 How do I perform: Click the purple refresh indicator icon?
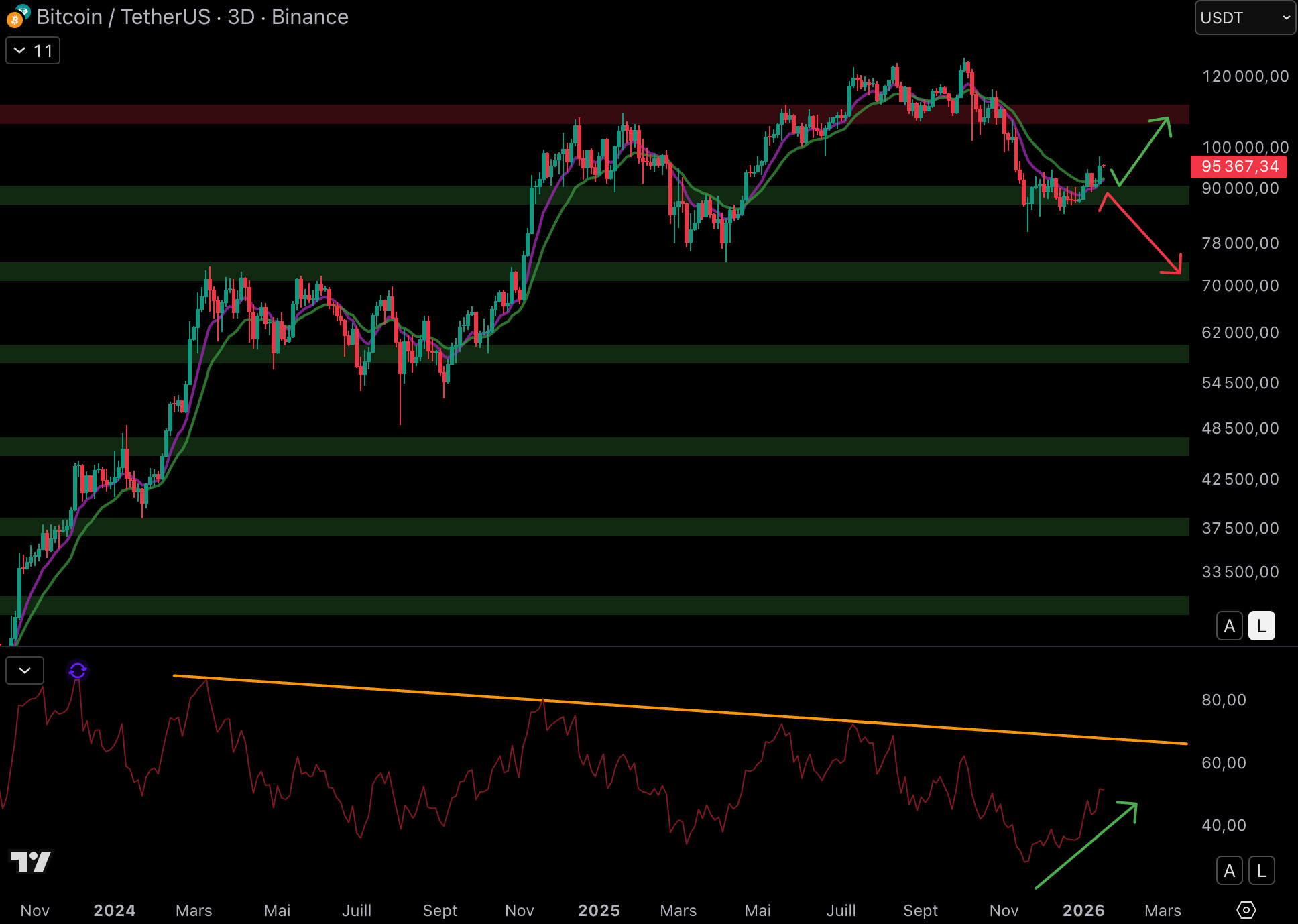(x=78, y=670)
